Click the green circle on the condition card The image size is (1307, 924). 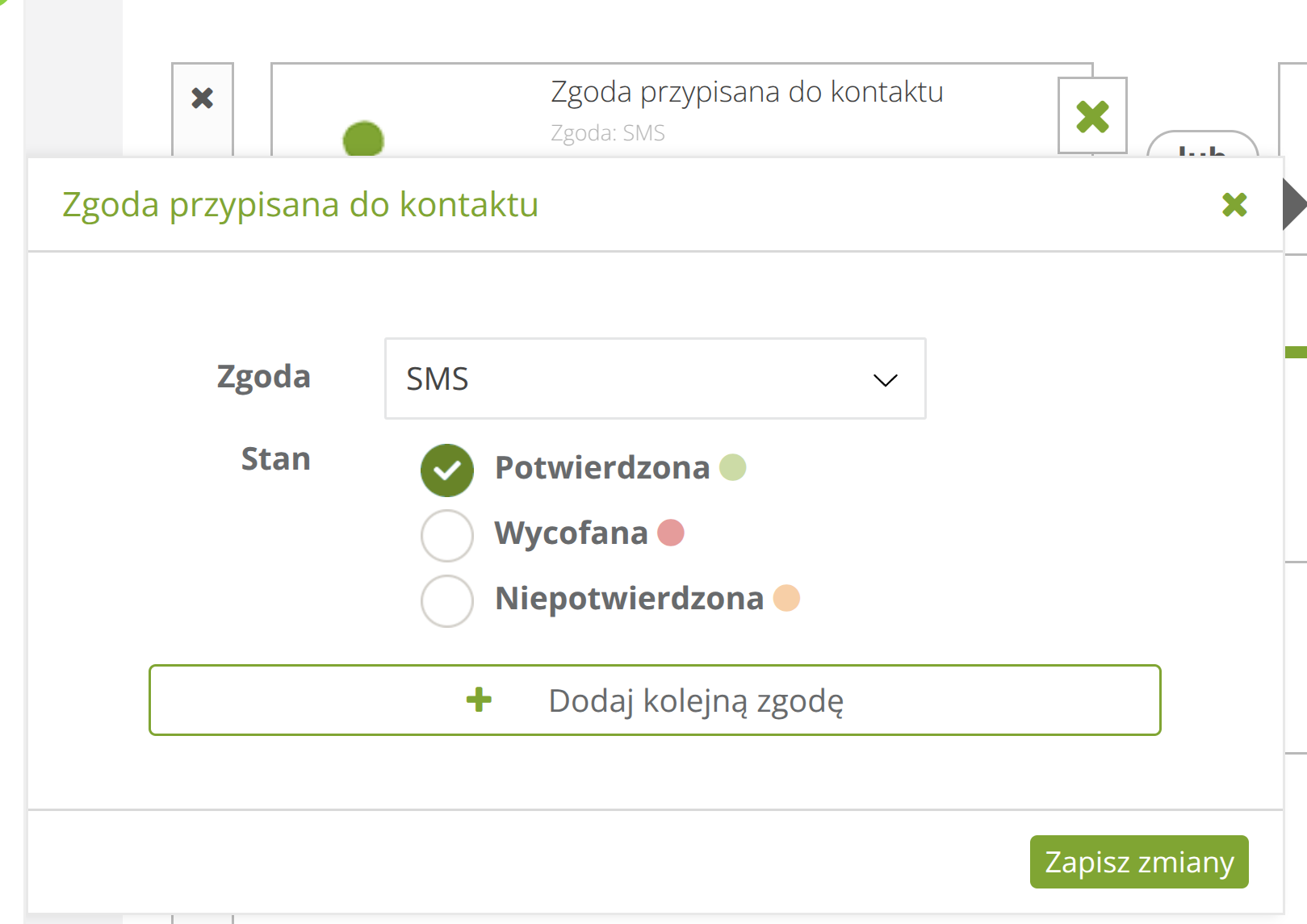[x=363, y=139]
